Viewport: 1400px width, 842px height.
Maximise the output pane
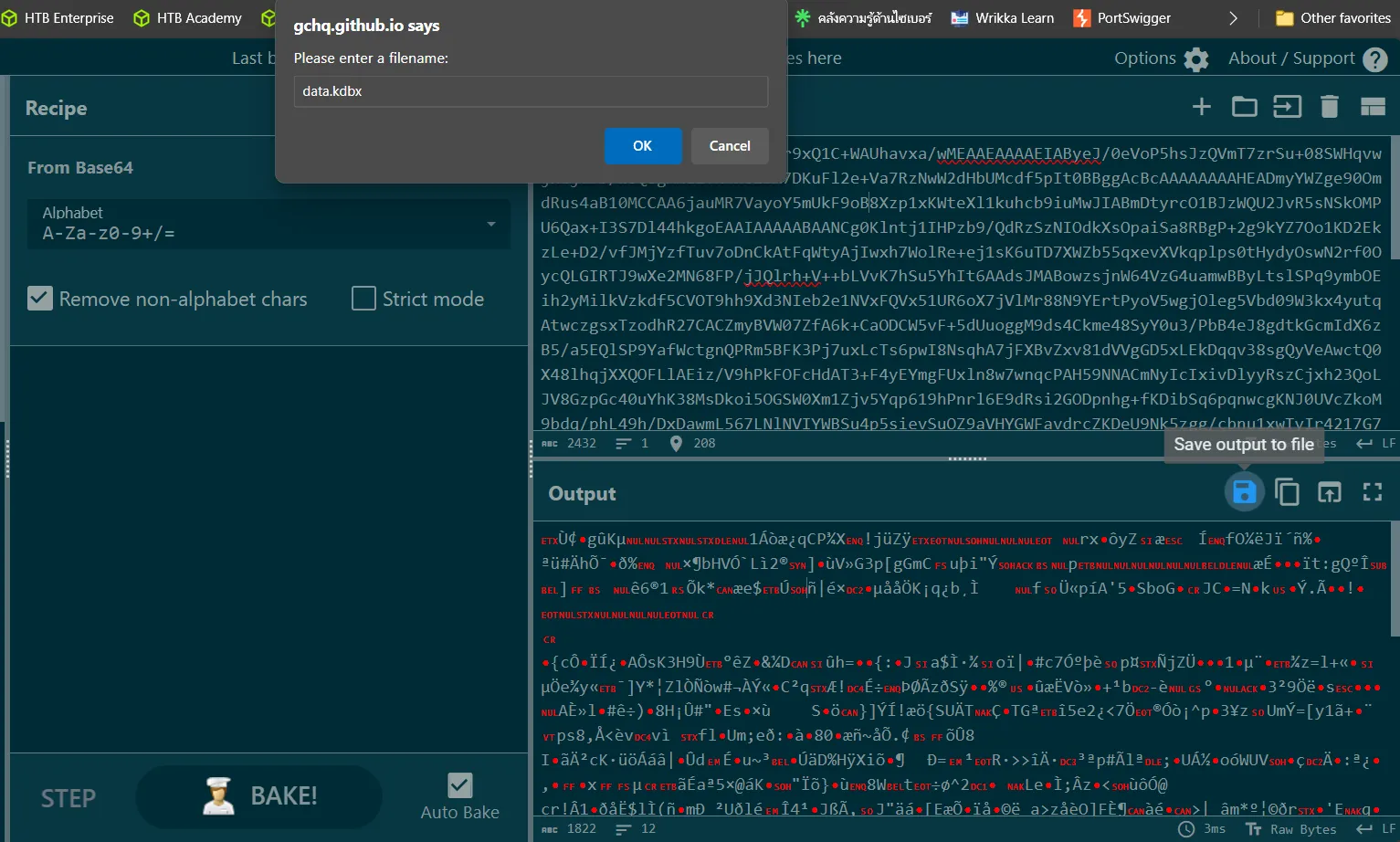tap(1373, 493)
